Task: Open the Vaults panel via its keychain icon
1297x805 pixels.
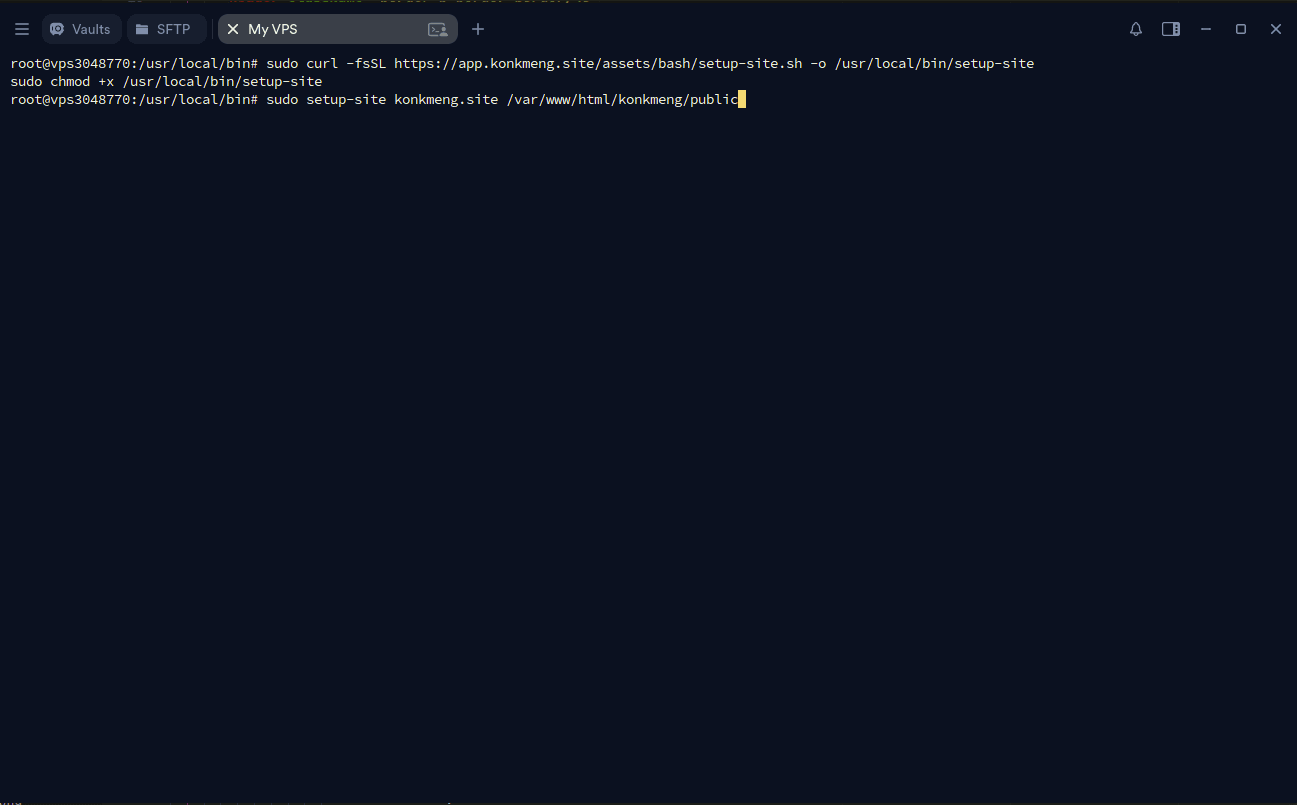Action: coord(56,28)
